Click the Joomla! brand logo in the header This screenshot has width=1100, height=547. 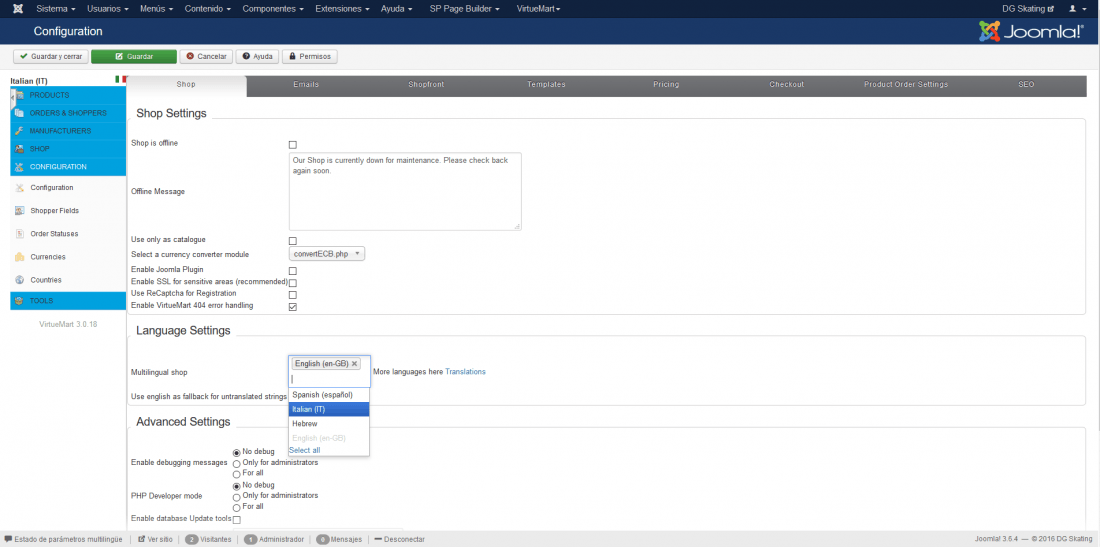point(1031,31)
